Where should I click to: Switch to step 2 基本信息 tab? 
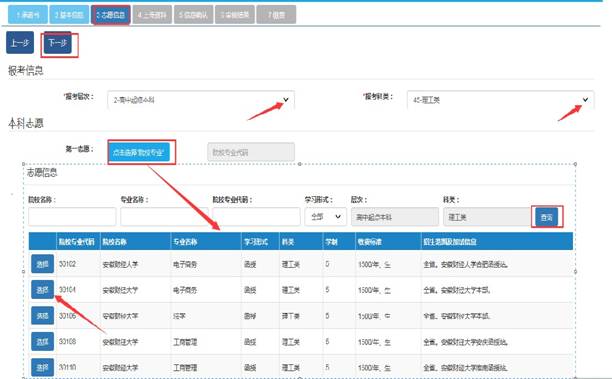tap(69, 15)
